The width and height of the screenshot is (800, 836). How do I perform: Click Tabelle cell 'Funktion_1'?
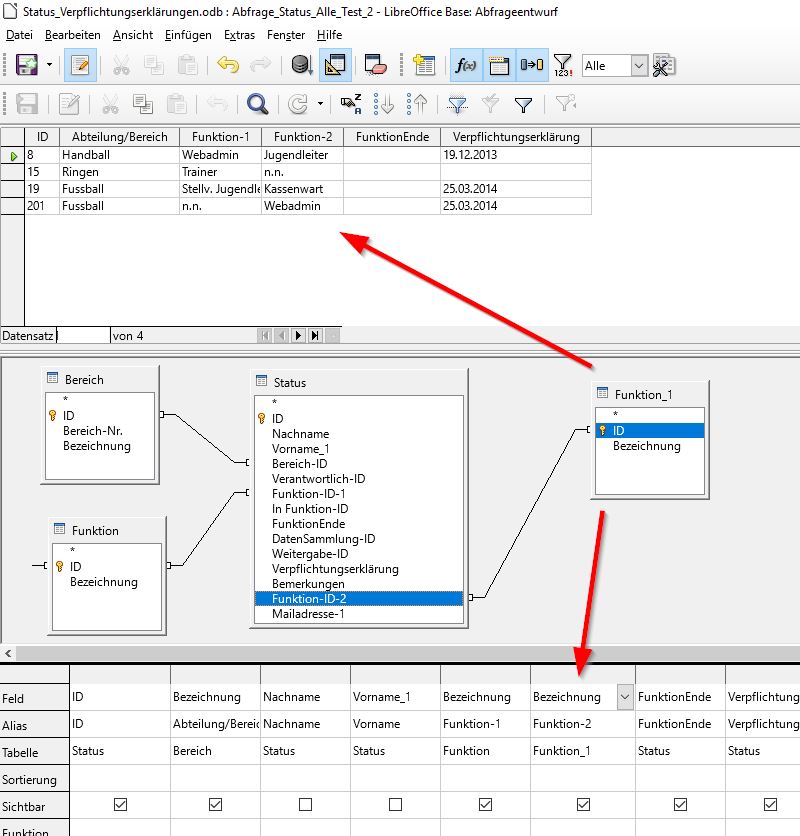click(x=582, y=751)
